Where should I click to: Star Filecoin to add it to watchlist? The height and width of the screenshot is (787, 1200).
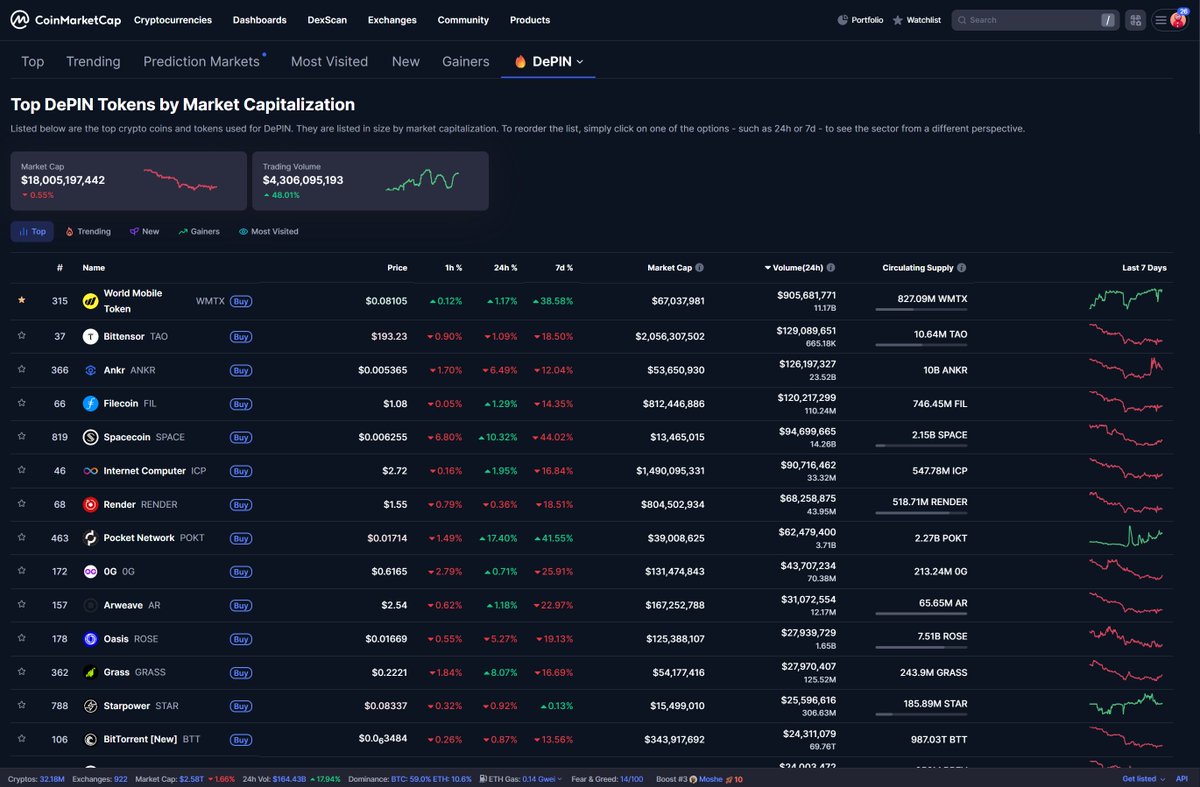click(21, 403)
